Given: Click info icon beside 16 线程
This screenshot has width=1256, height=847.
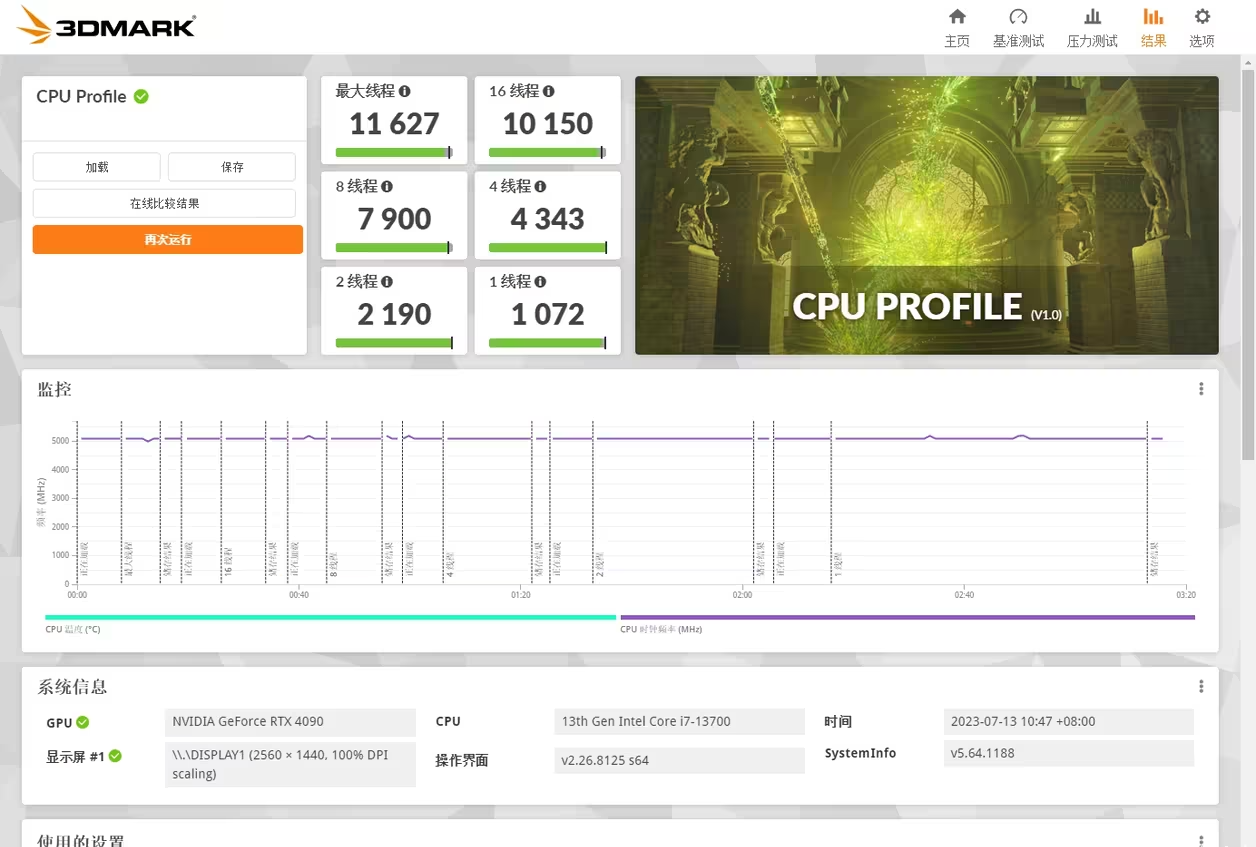Looking at the screenshot, I should point(549,91).
